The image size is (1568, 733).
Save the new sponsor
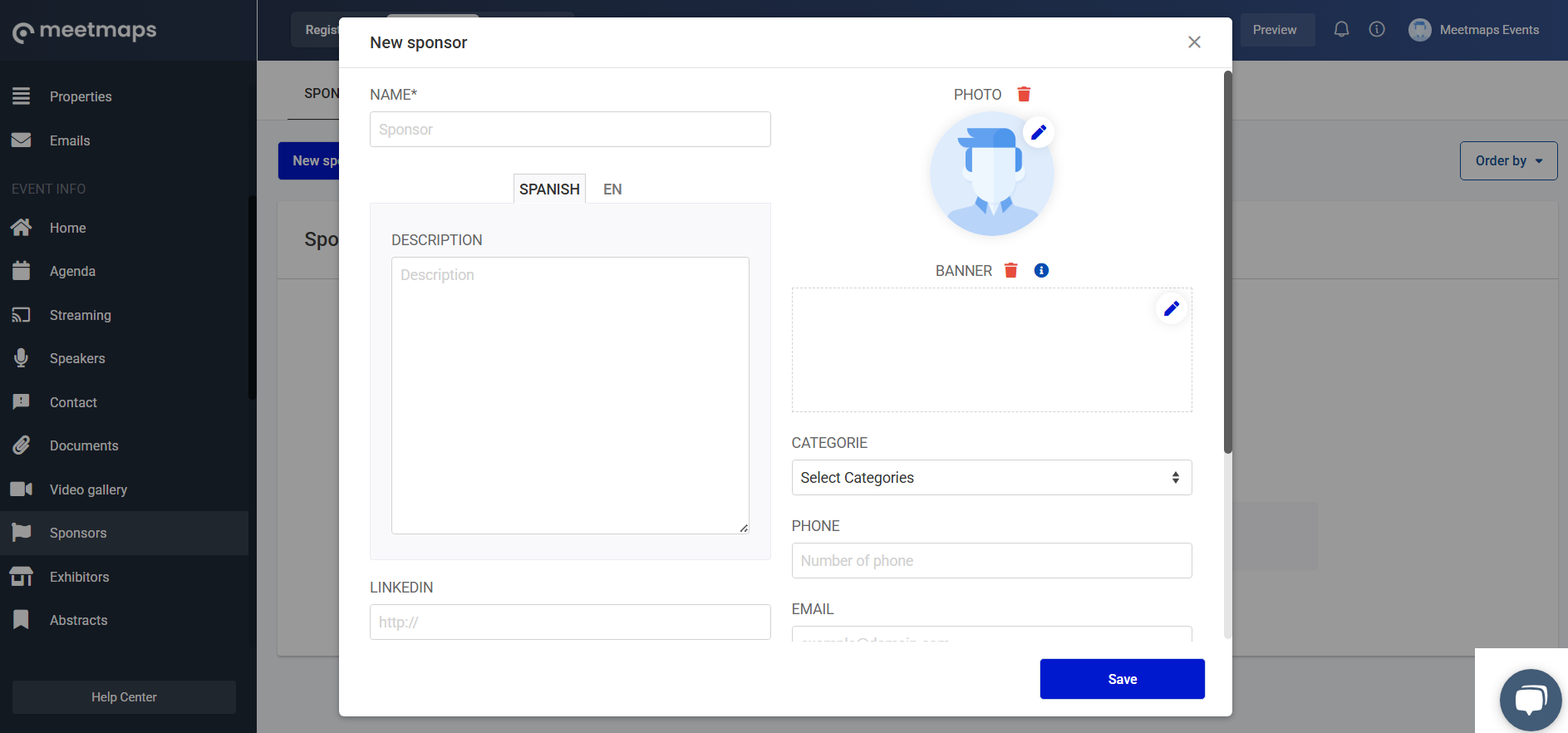click(1122, 679)
